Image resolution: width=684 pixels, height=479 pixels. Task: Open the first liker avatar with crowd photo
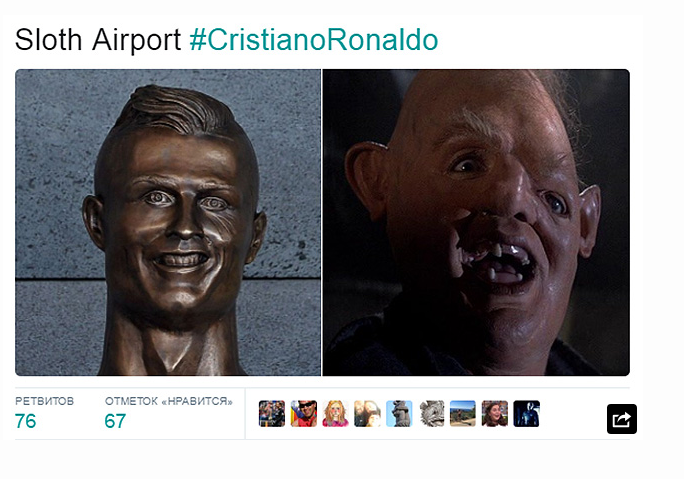[x=271, y=413]
